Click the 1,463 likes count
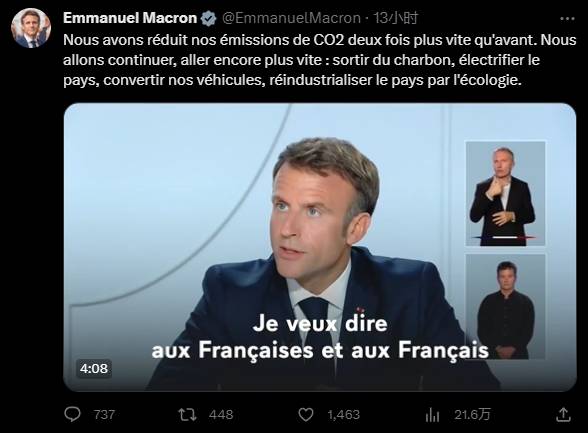This screenshot has height=433, width=588. tap(344, 415)
